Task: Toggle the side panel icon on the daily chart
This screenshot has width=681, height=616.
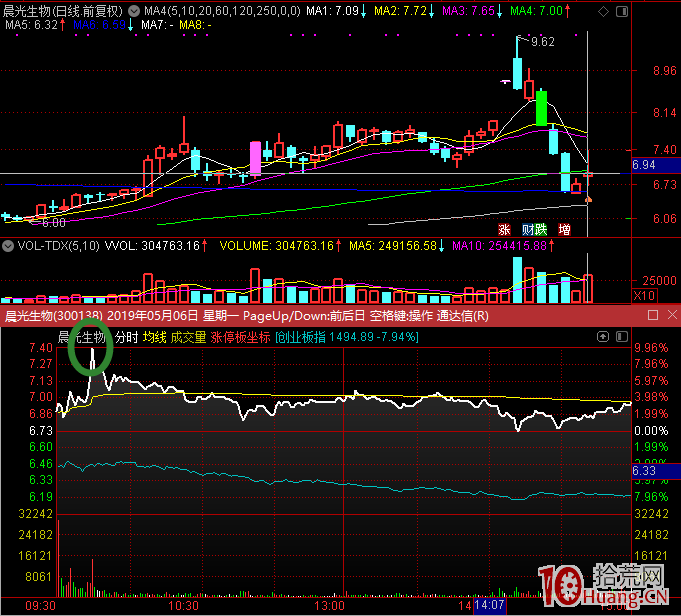Action: [622, 12]
